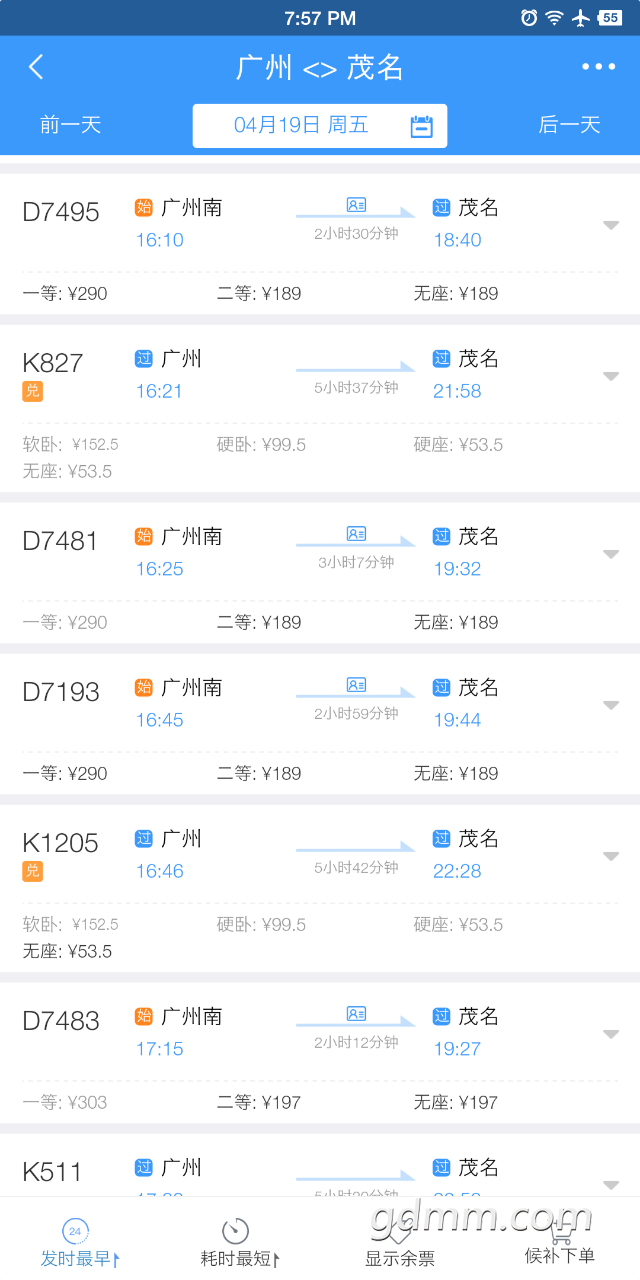This screenshot has height=1280, width=640.
Task: Tap the clock icon in the status bar
Action: pos(529,18)
